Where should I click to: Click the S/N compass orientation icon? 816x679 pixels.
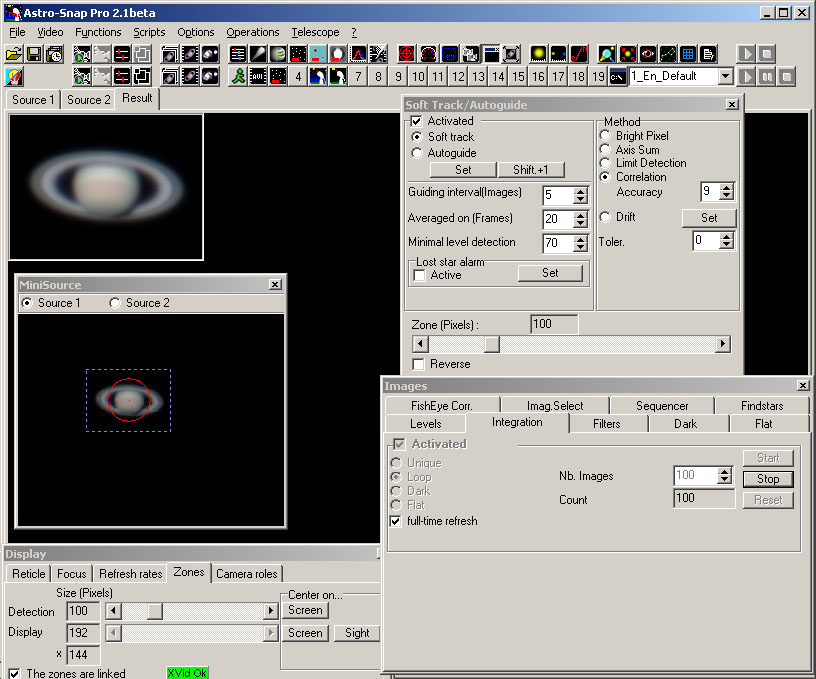click(x=579, y=54)
